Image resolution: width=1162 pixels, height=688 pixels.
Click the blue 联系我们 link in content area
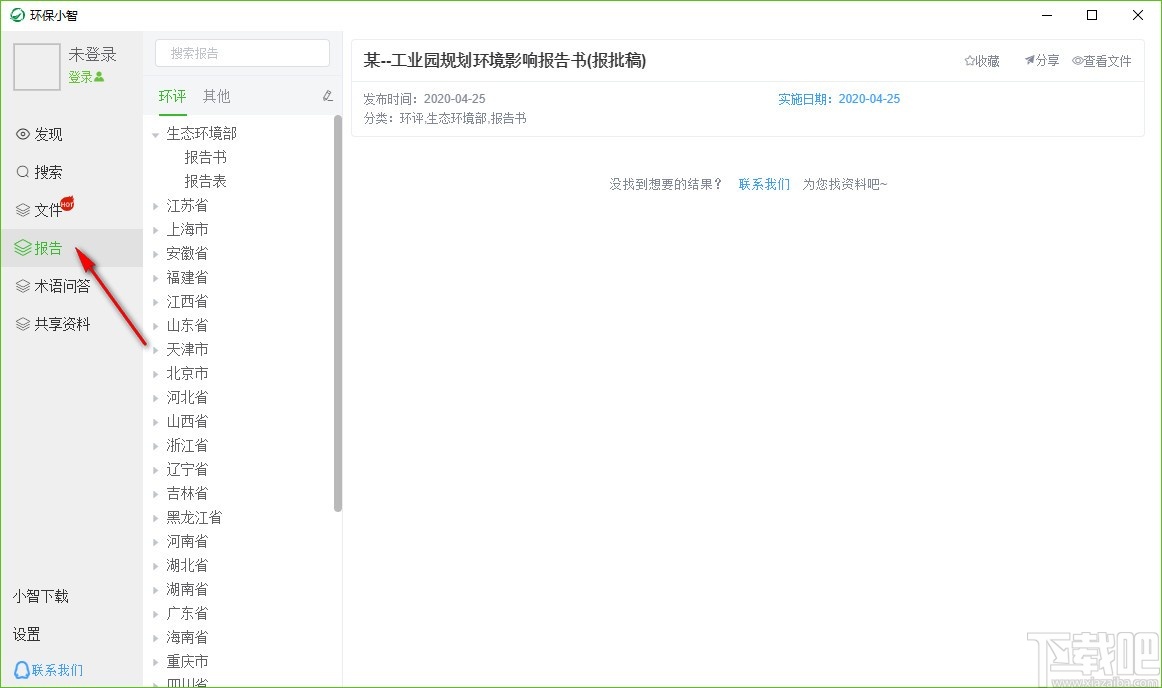tap(764, 184)
